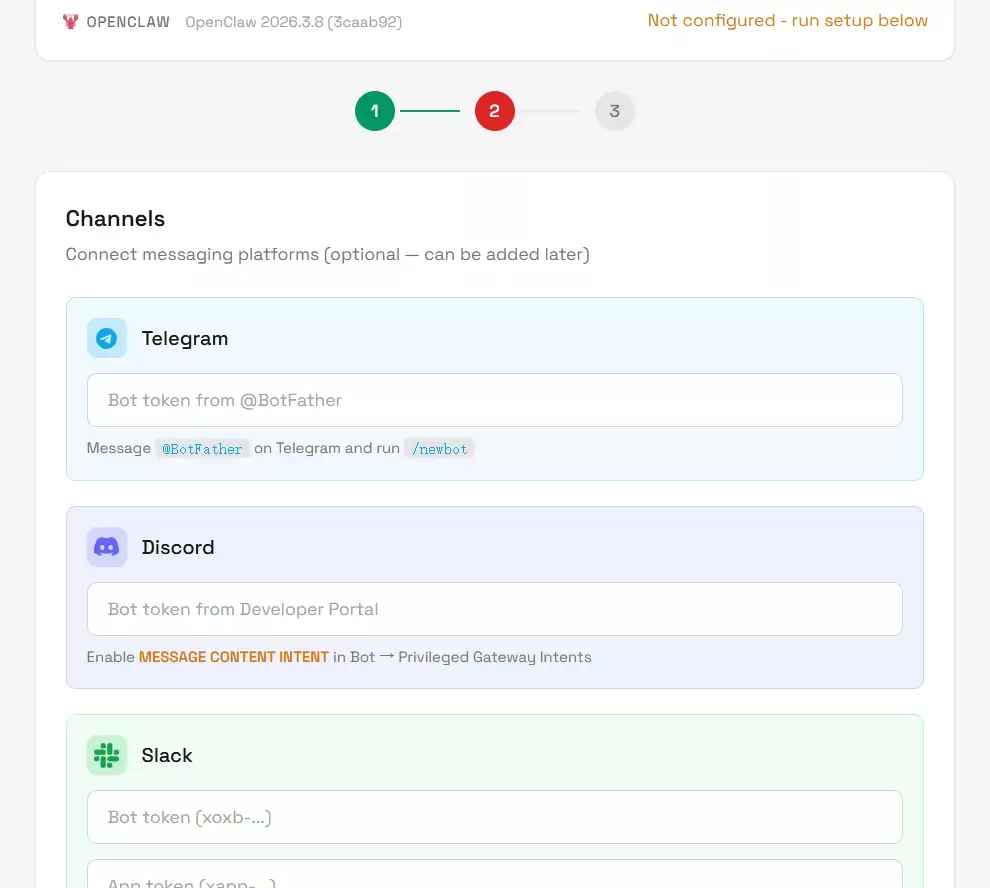Focus the Telegram bot token field
Viewport: 990px width, 888px height.
(494, 400)
